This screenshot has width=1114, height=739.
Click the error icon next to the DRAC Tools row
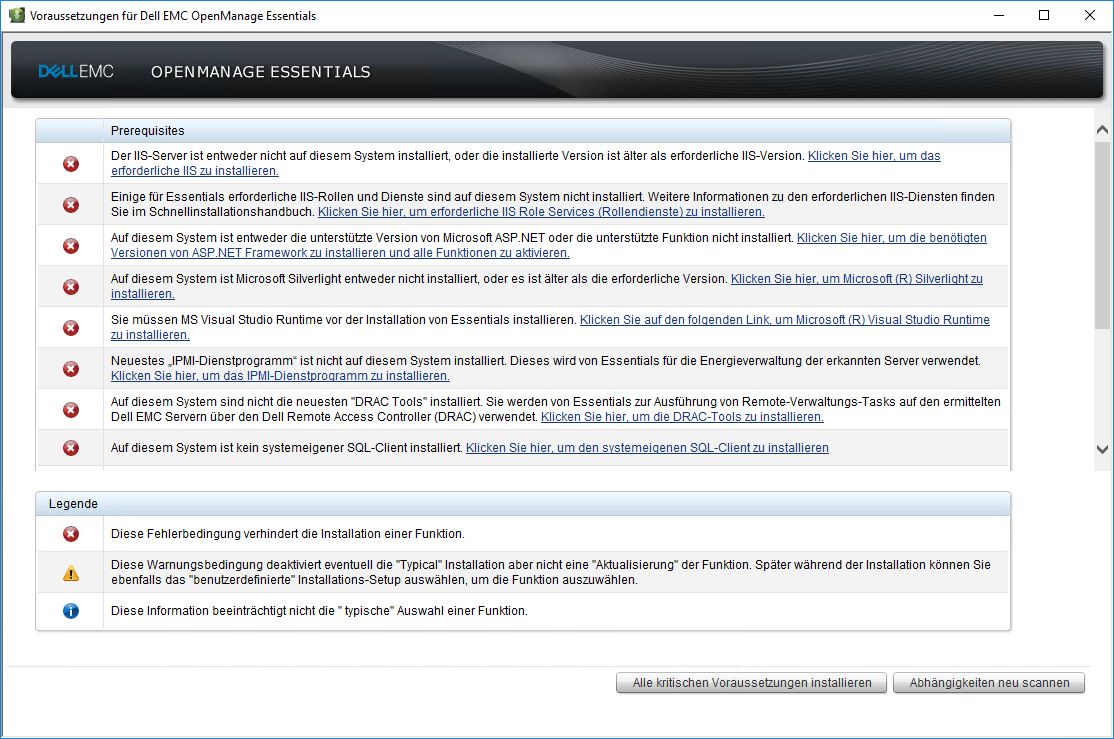[x=71, y=410]
